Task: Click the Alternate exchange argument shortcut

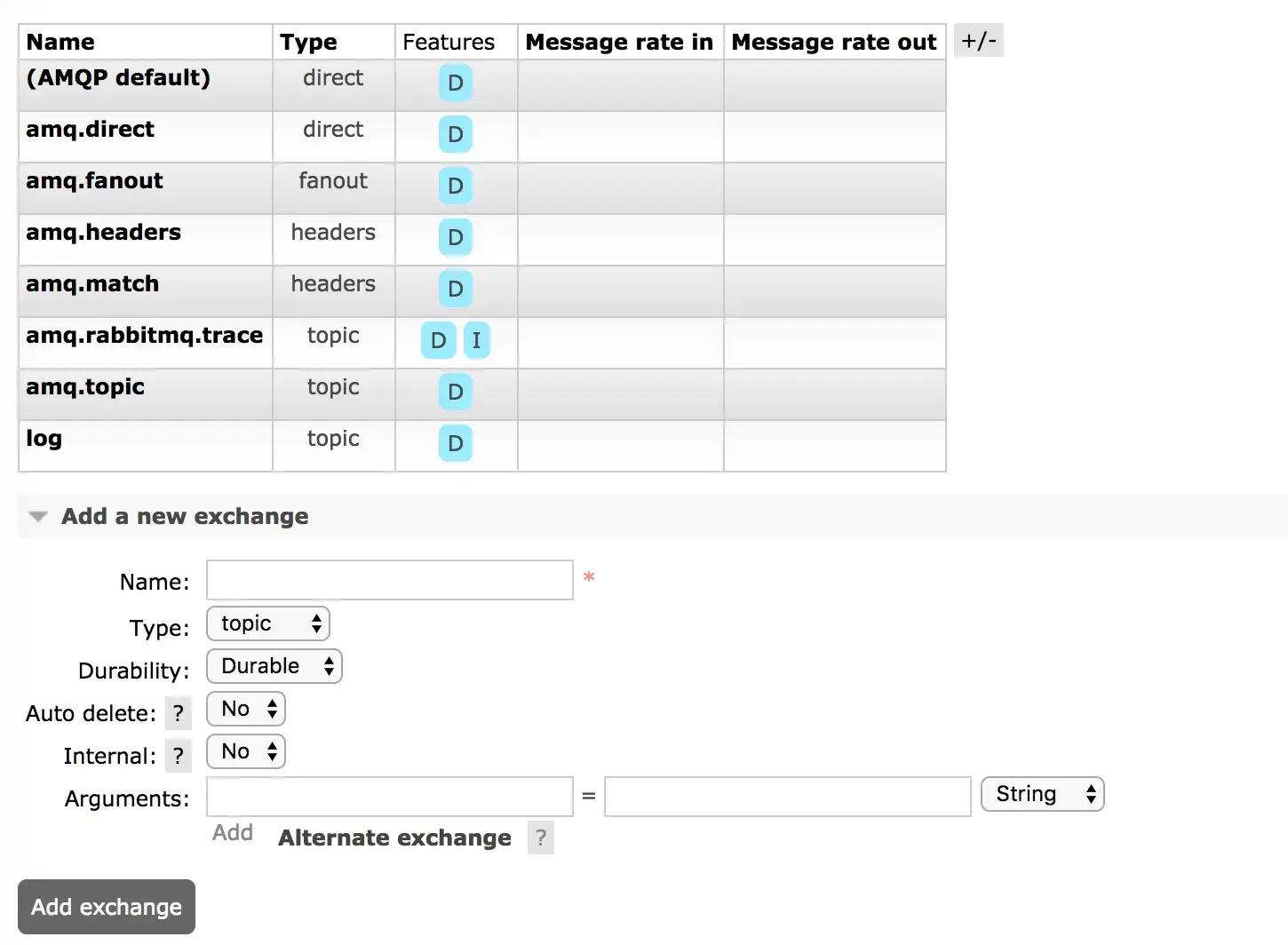Action: tap(394, 838)
